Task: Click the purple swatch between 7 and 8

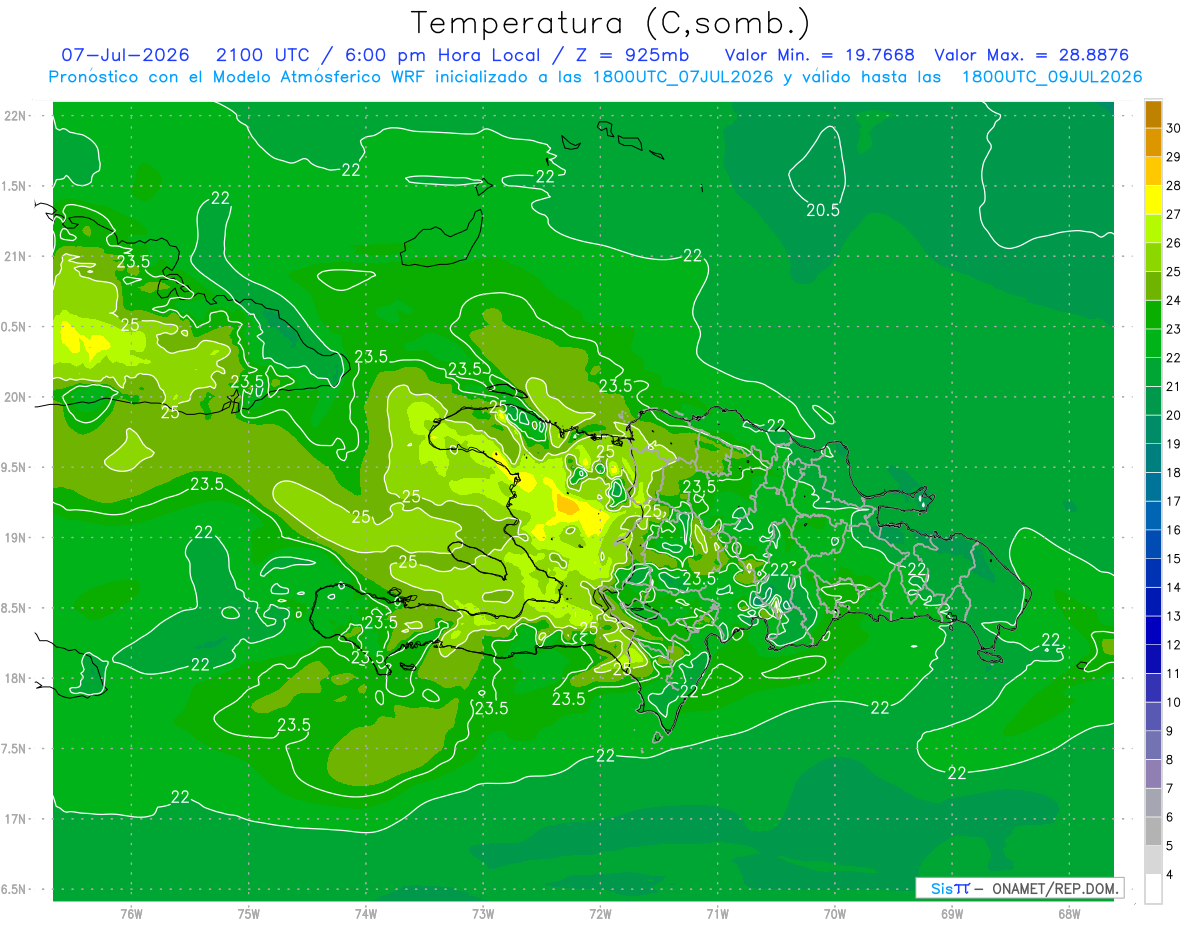Action: [x=1153, y=774]
